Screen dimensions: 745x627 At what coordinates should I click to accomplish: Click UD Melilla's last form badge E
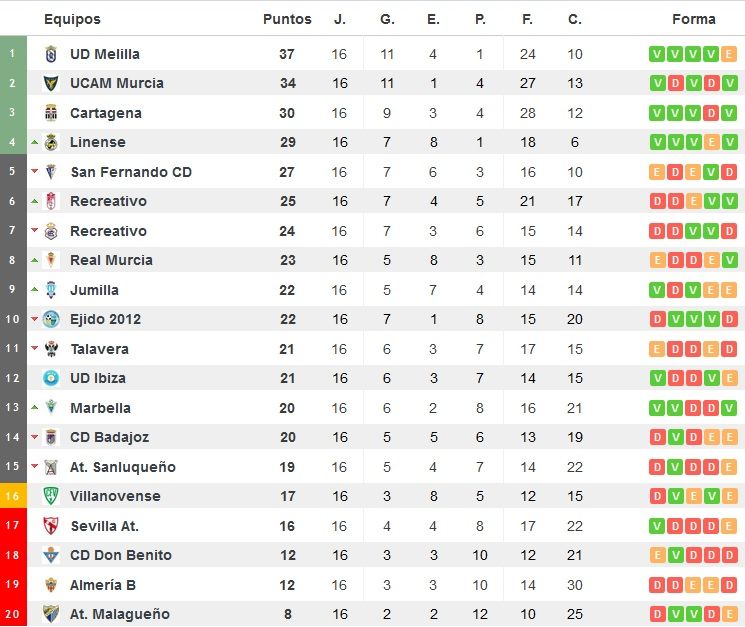tap(729, 54)
